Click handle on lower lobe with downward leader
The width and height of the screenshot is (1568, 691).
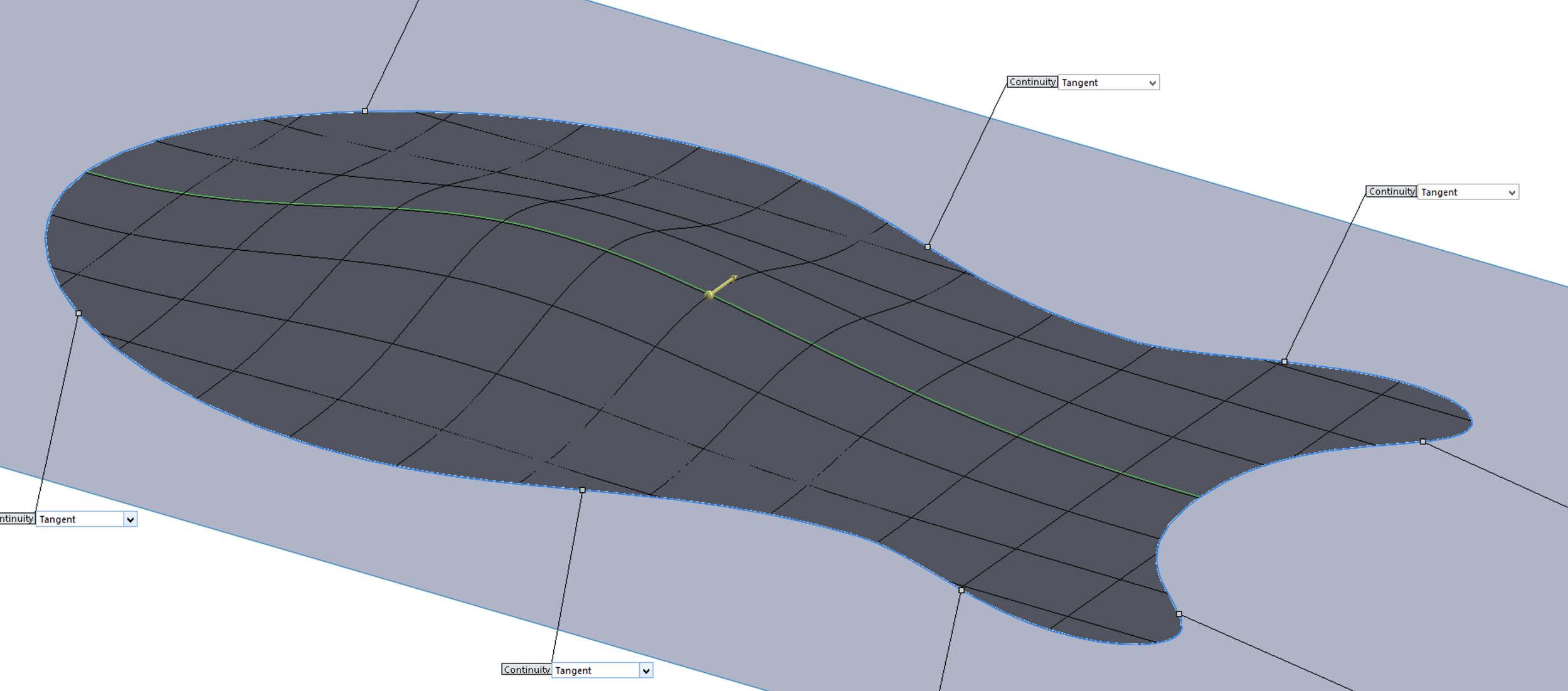(x=961, y=590)
